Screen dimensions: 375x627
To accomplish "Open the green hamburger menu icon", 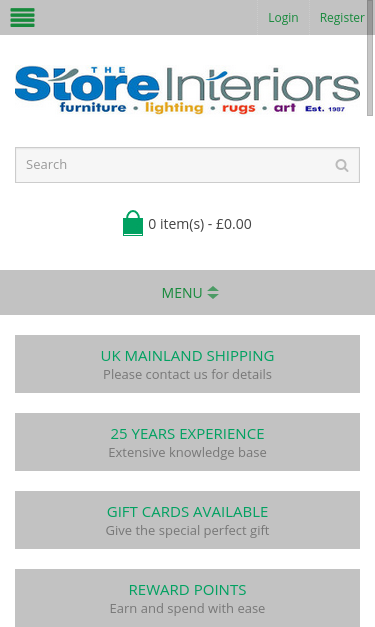I will coord(22,18).
